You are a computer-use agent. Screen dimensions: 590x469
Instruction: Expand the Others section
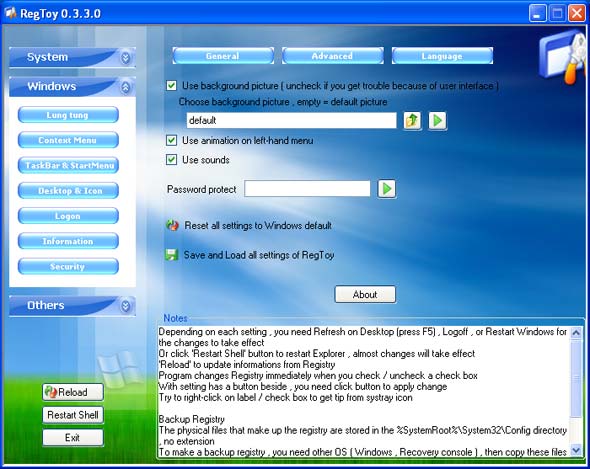pyautogui.click(x=72, y=306)
